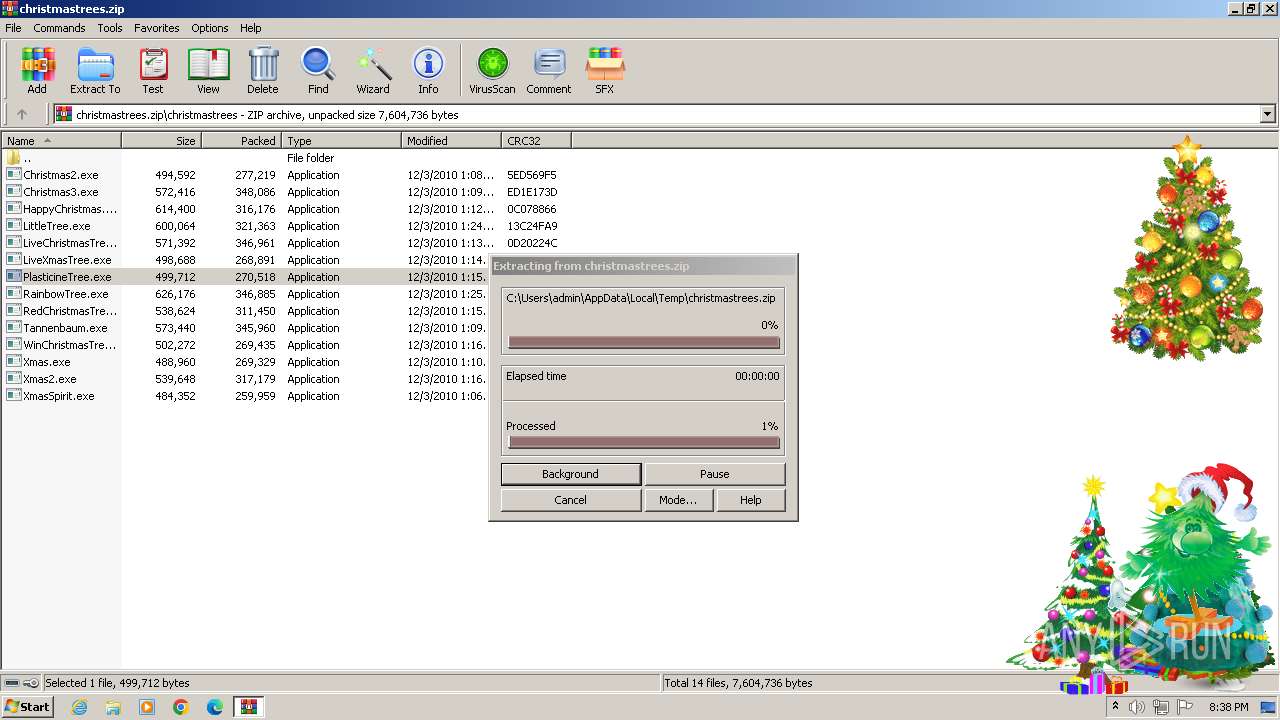Select Xmas.exe file row
The height and width of the screenshot is (720, 1280).
click(x=246, y=362)
